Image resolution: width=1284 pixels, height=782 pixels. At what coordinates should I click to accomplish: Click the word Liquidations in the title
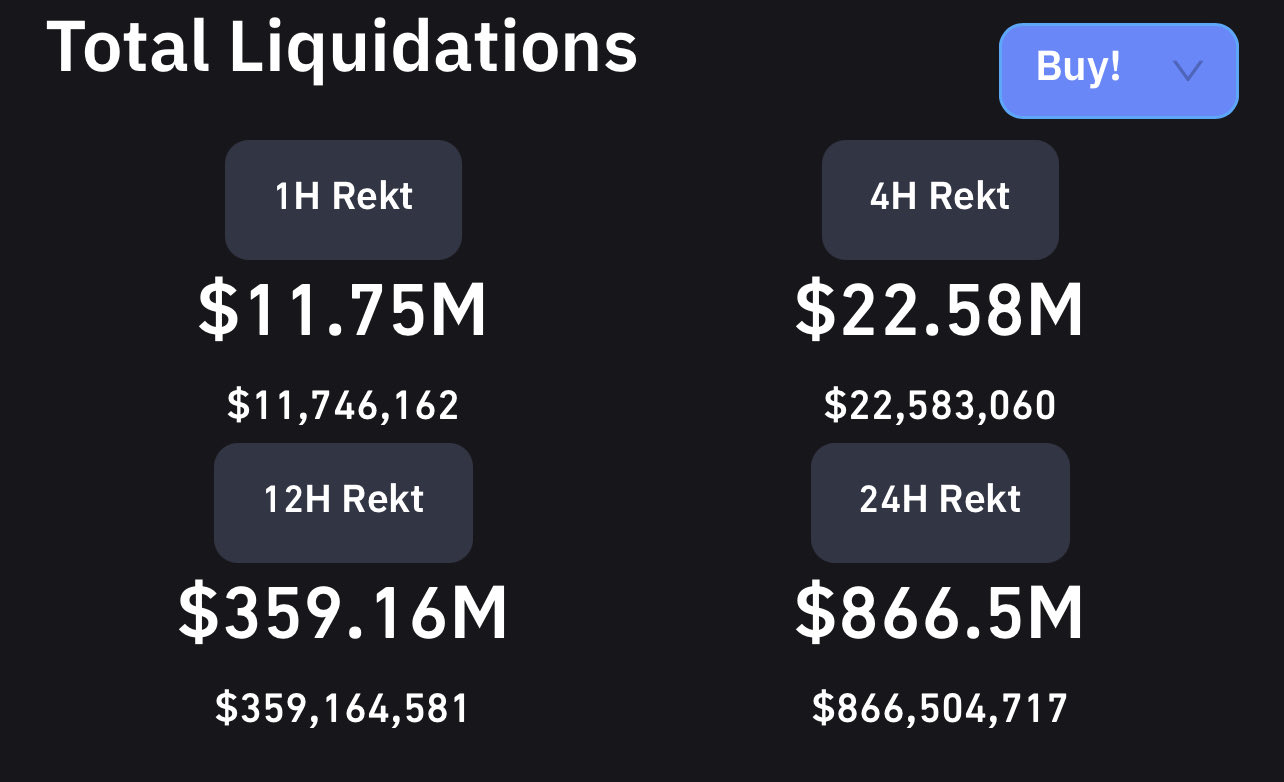click(x=433, y=46)
